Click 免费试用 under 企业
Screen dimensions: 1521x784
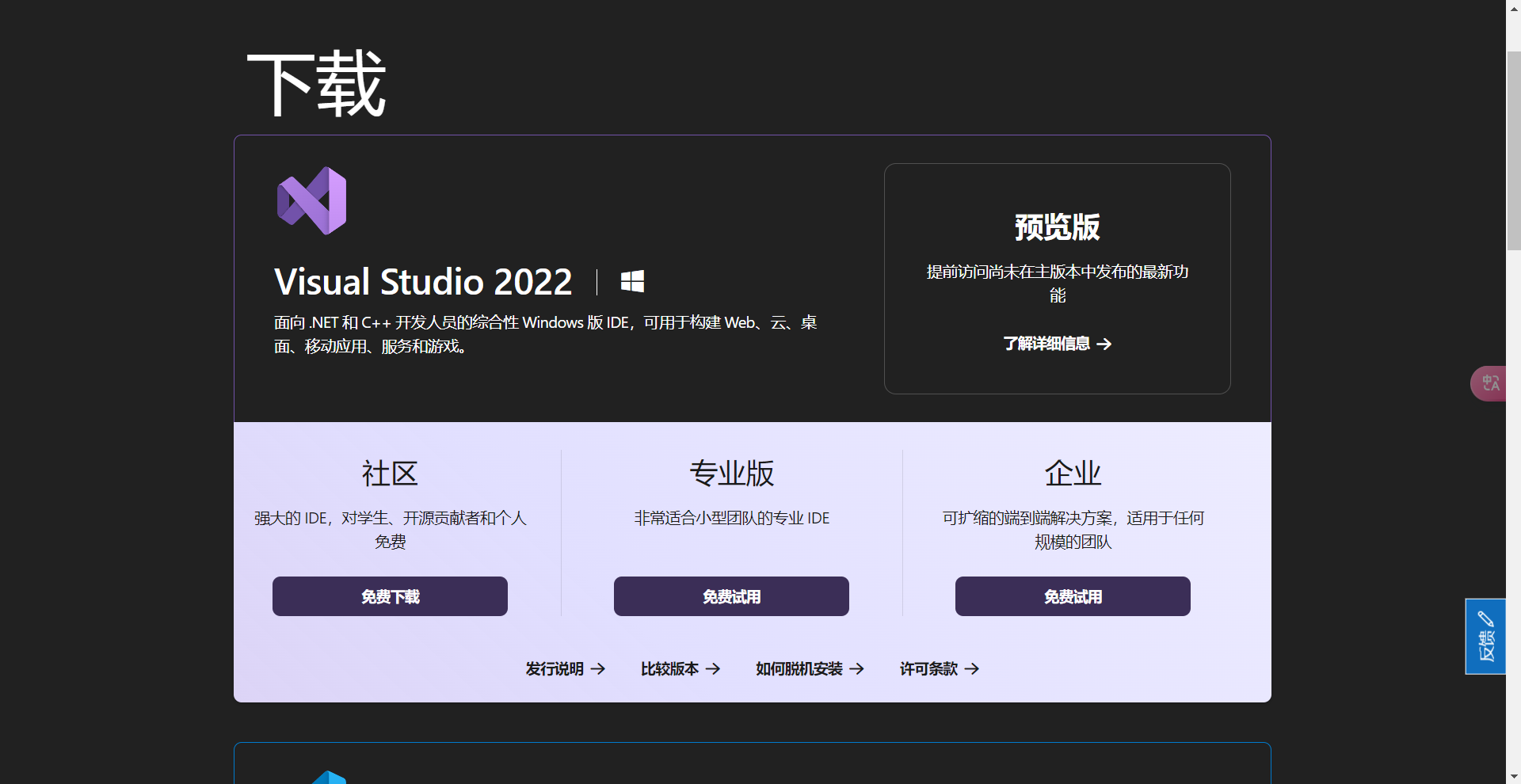click(1073, 596)
